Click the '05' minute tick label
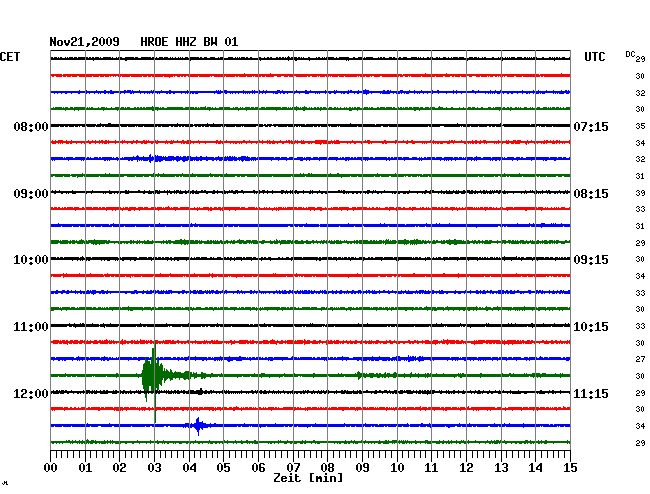 click(223, 468)
